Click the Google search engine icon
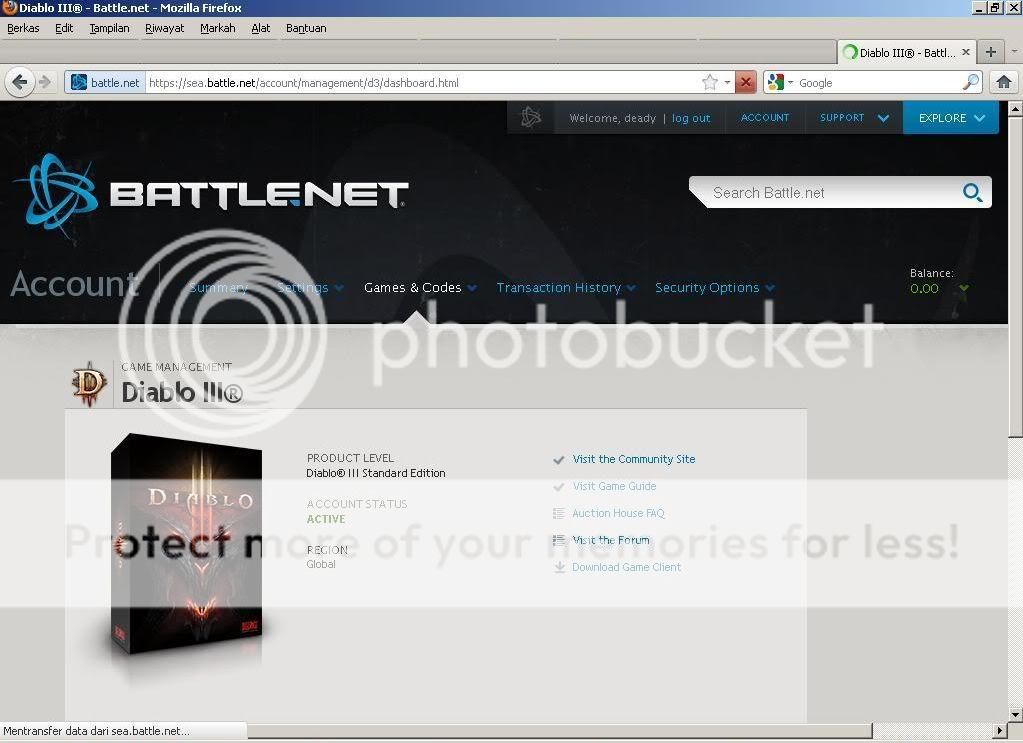Viewport: 1023px width, 743px height. 776,82
